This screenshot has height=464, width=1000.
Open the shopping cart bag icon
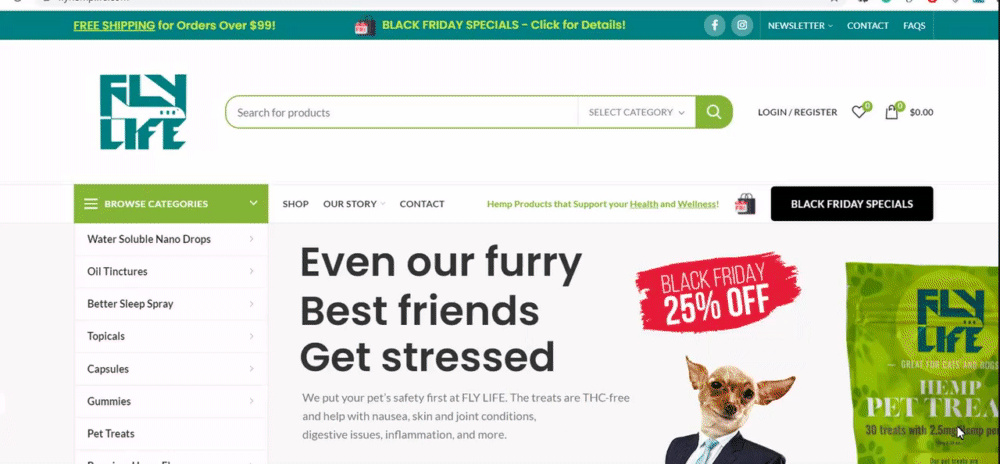point(892,112)
